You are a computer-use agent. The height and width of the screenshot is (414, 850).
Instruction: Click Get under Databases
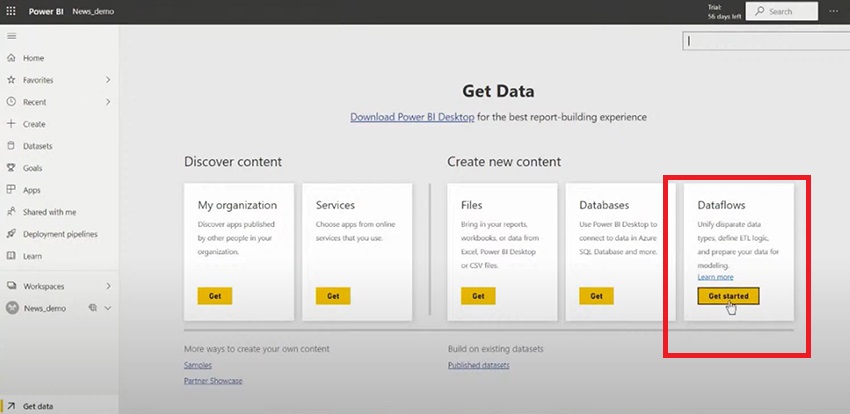(x=596, y=296)
